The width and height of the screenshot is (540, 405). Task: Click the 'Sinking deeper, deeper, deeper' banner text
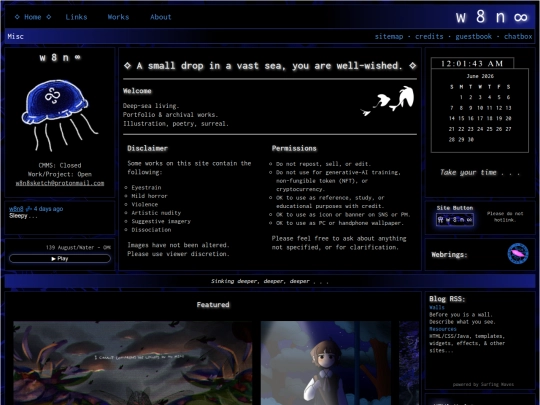pyautogui.click(x=270, y=281)
